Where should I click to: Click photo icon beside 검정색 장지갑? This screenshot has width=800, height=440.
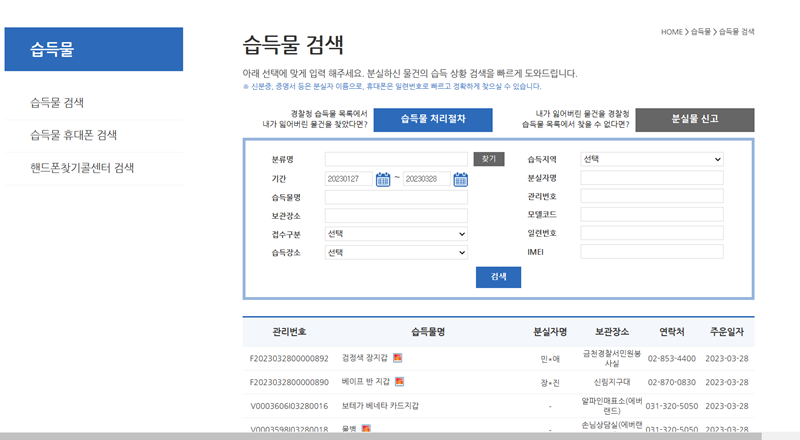397,357
